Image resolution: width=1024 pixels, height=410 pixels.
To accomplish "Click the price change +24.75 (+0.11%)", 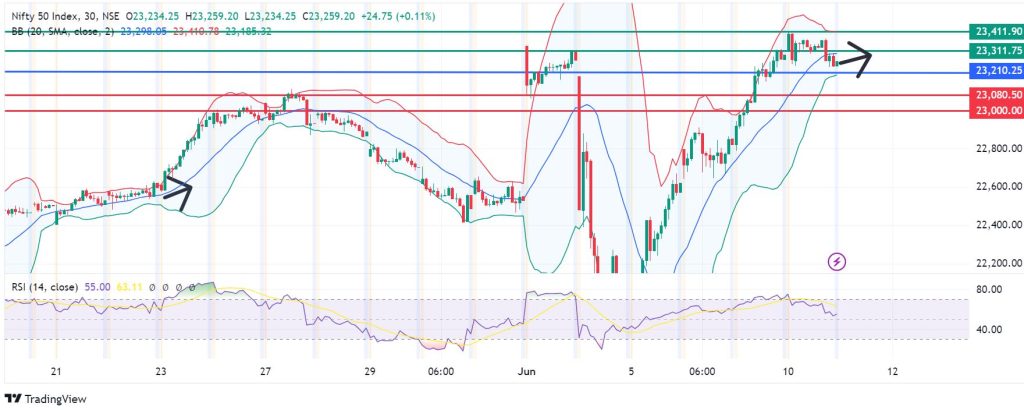I will click(398, 15).
